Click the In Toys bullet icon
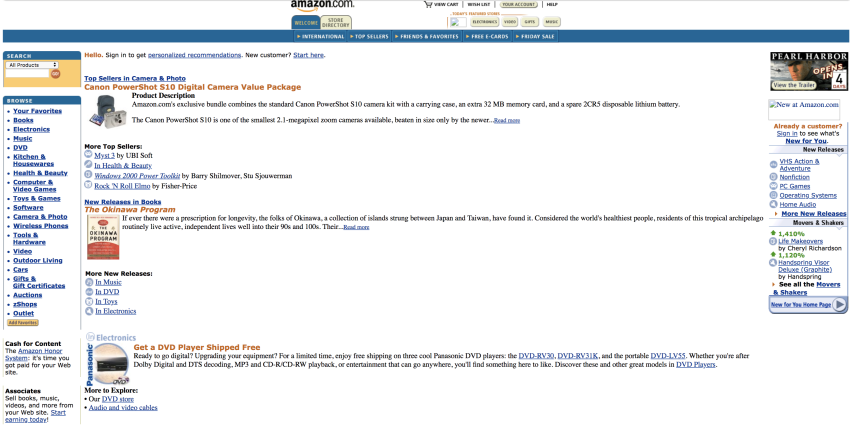The height and width of the screenshot is (425, 850). coord(89,301)
